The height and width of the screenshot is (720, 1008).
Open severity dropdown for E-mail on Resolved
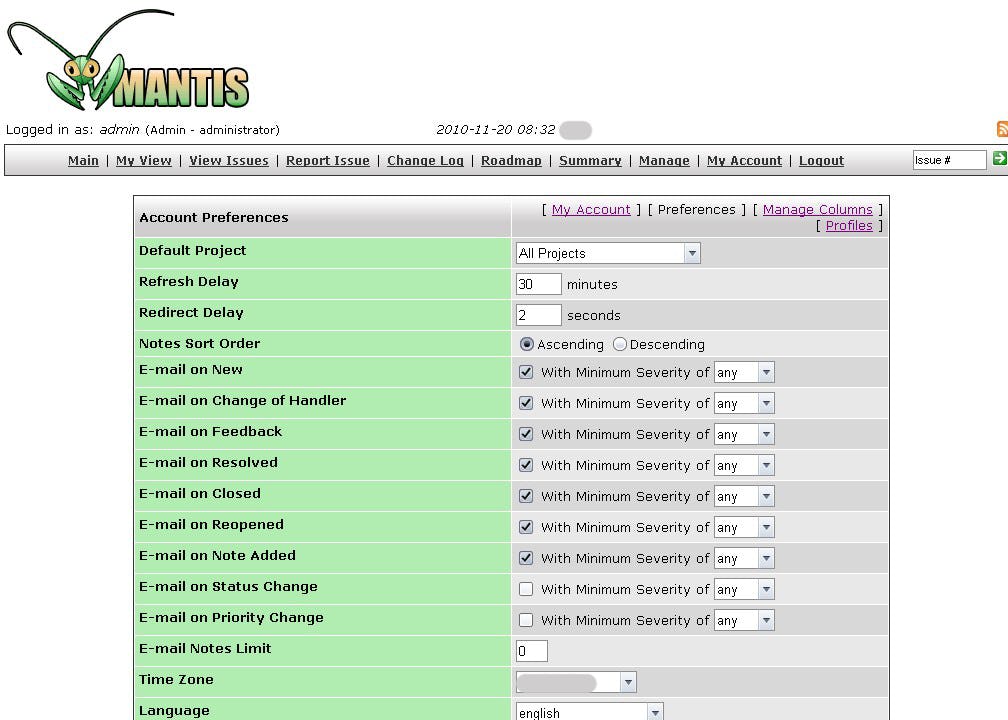click(x=744, y=465)
